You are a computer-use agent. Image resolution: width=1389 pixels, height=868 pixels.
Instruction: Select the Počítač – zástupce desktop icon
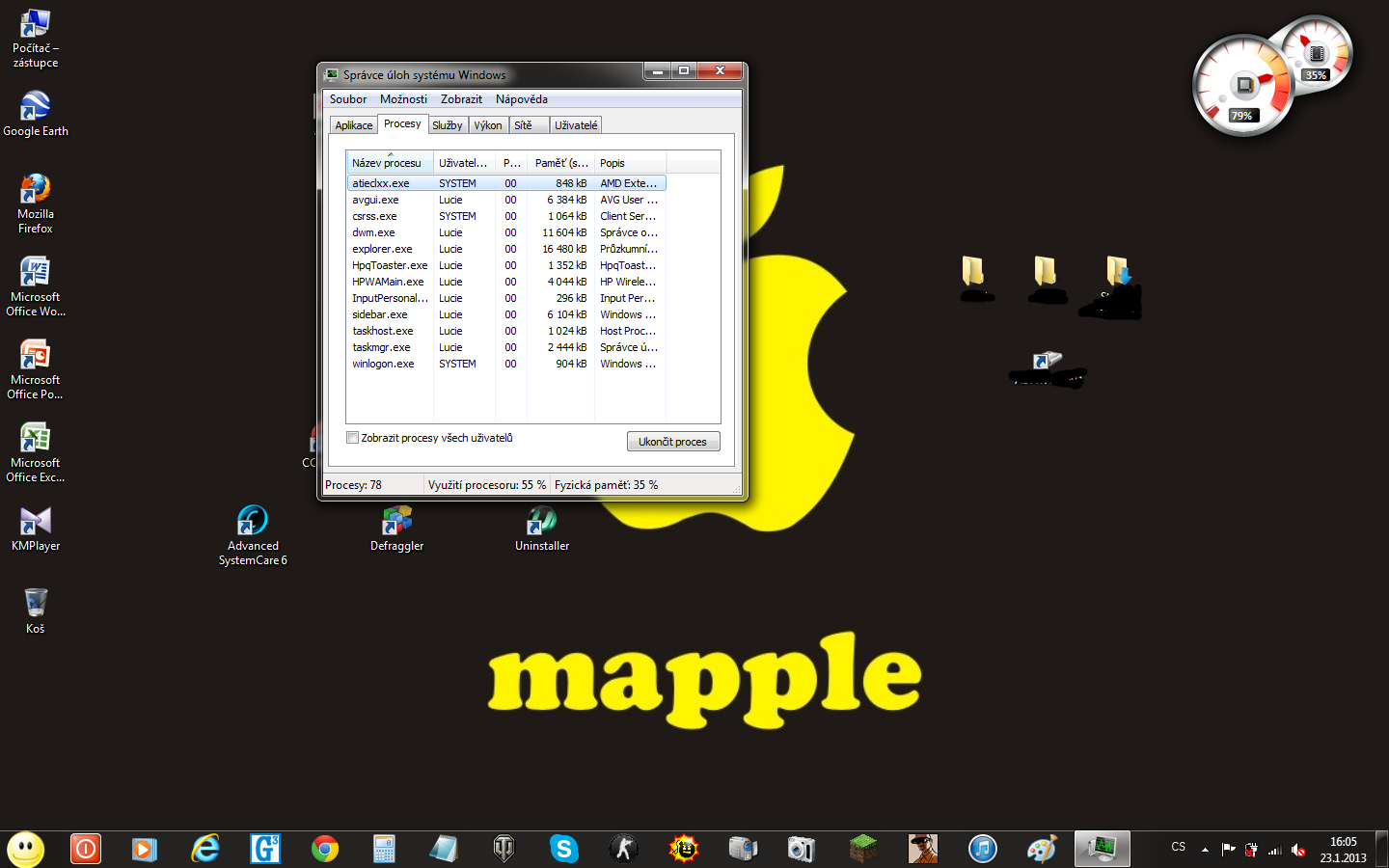click(x=36, y=39)
